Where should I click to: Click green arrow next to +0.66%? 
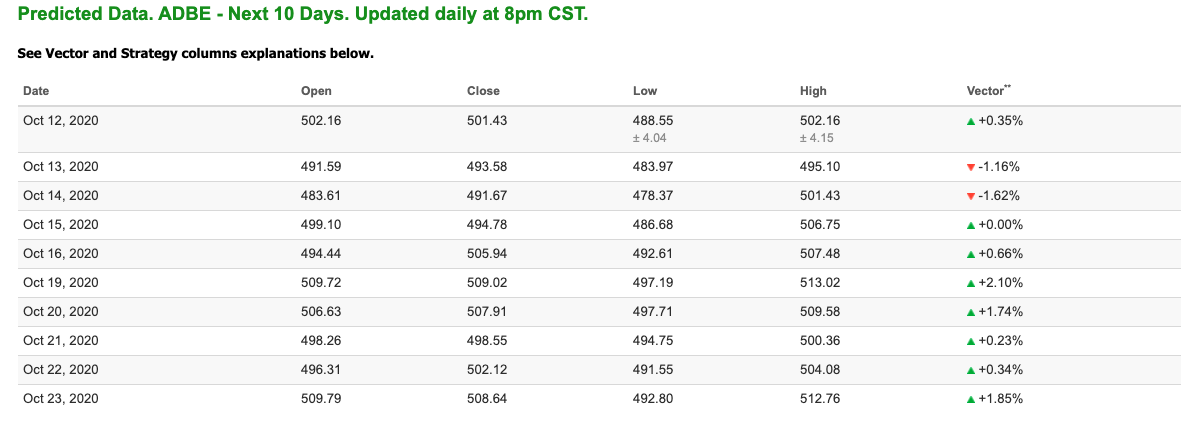click(970, 254)
